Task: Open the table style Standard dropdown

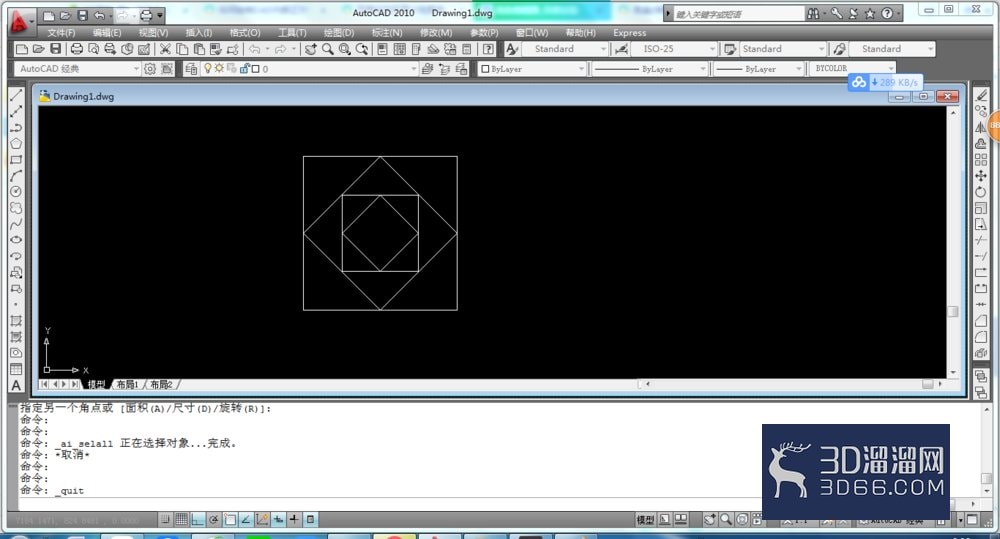Action: click(783, 49)
